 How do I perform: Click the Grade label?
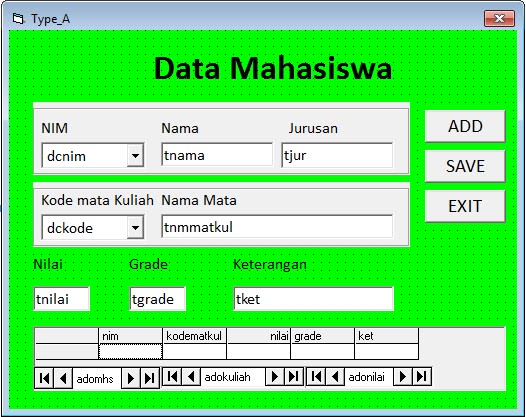148,265
